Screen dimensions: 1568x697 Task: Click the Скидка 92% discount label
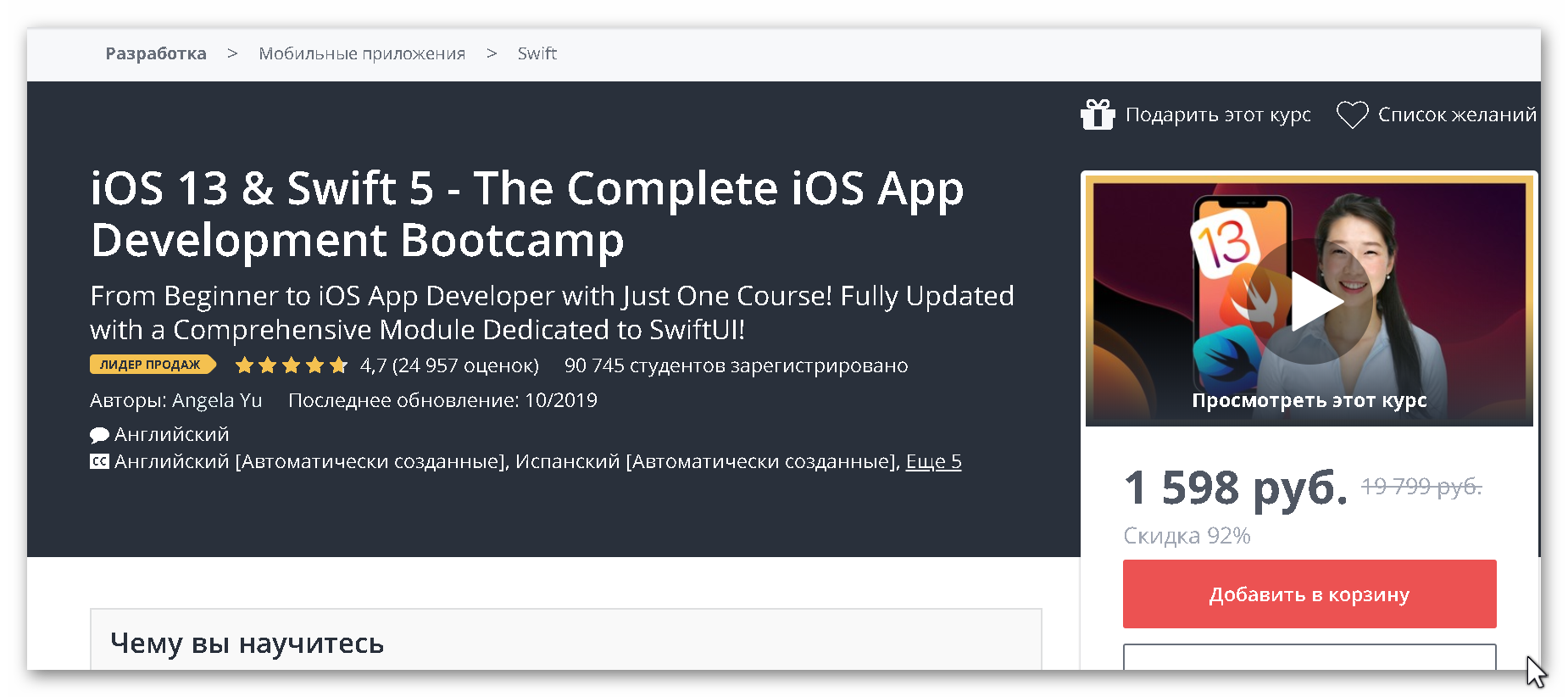click(x=1187, y=536)
